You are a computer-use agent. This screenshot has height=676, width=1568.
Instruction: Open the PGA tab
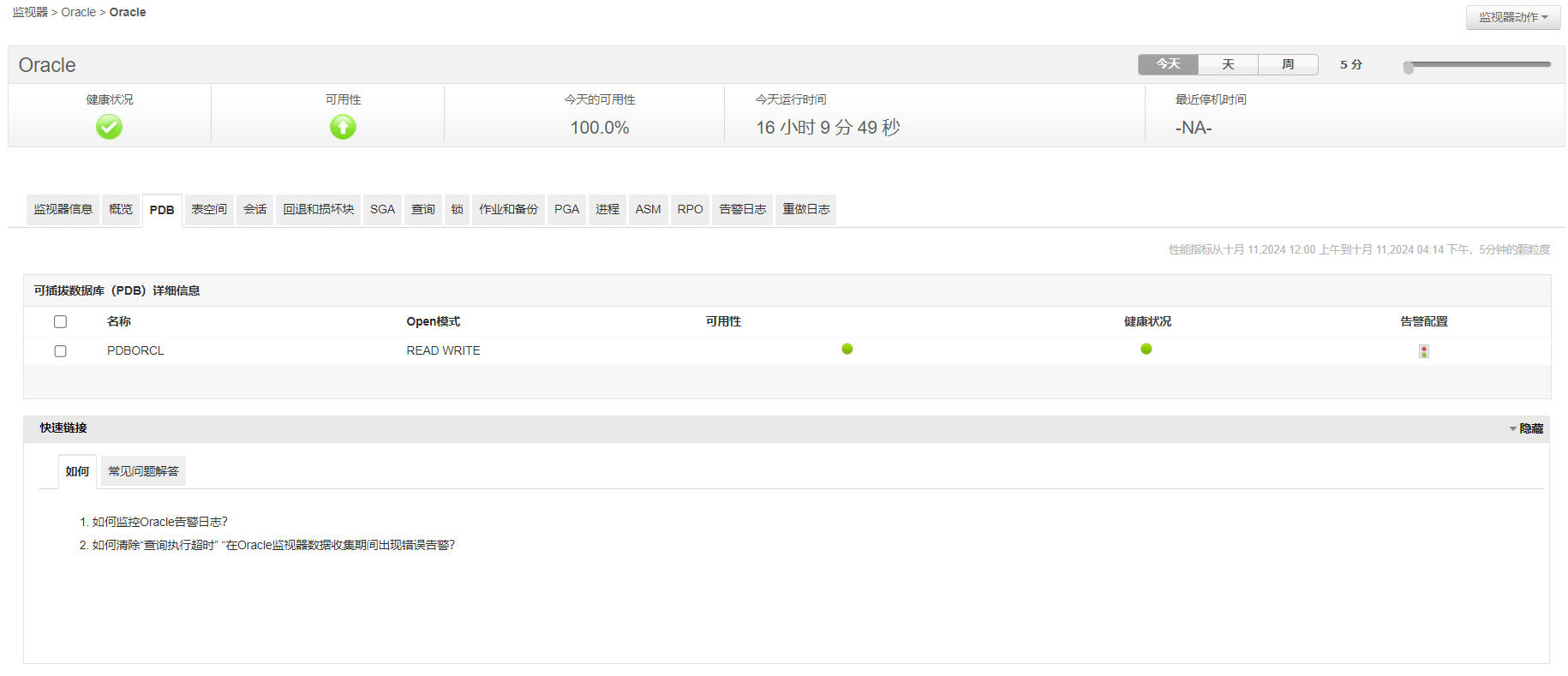click(x=567, y=210)
